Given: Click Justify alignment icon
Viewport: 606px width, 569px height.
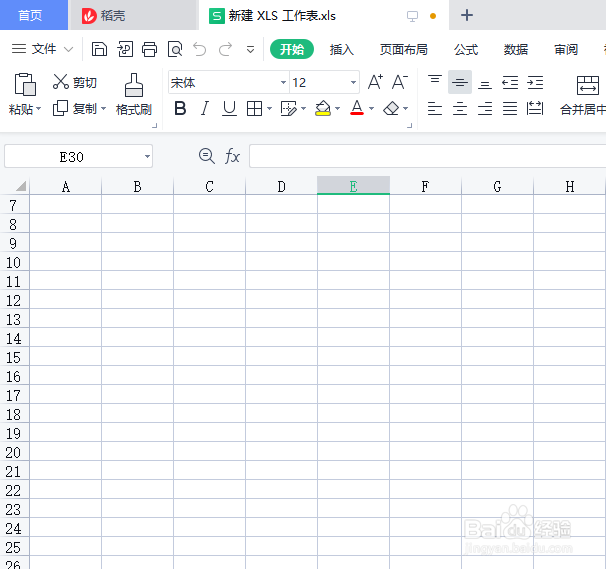Looking at the screenshot, I should [x=510, y=109].
